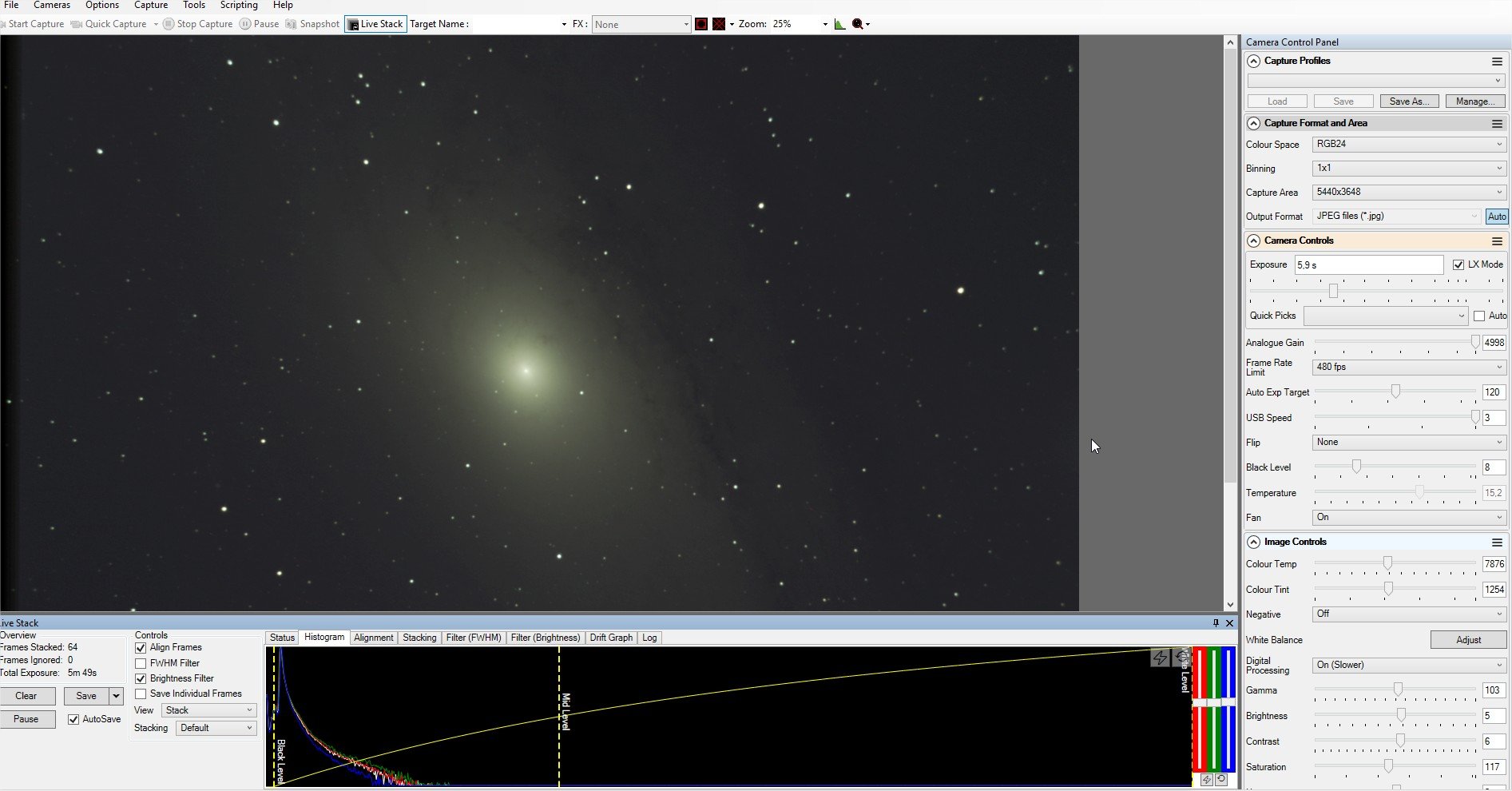Viewport: 1512px width, 791px height.
Task: Open the Options menu
Action: click(x=102, y=6)
